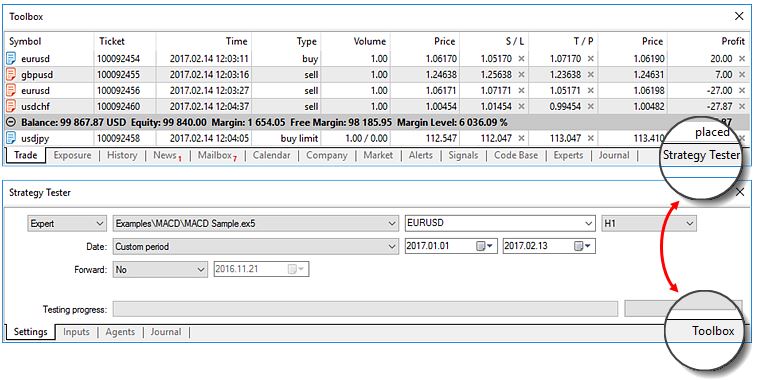
Task: Open the Expert type dropdown
Action: click(67, 223)
